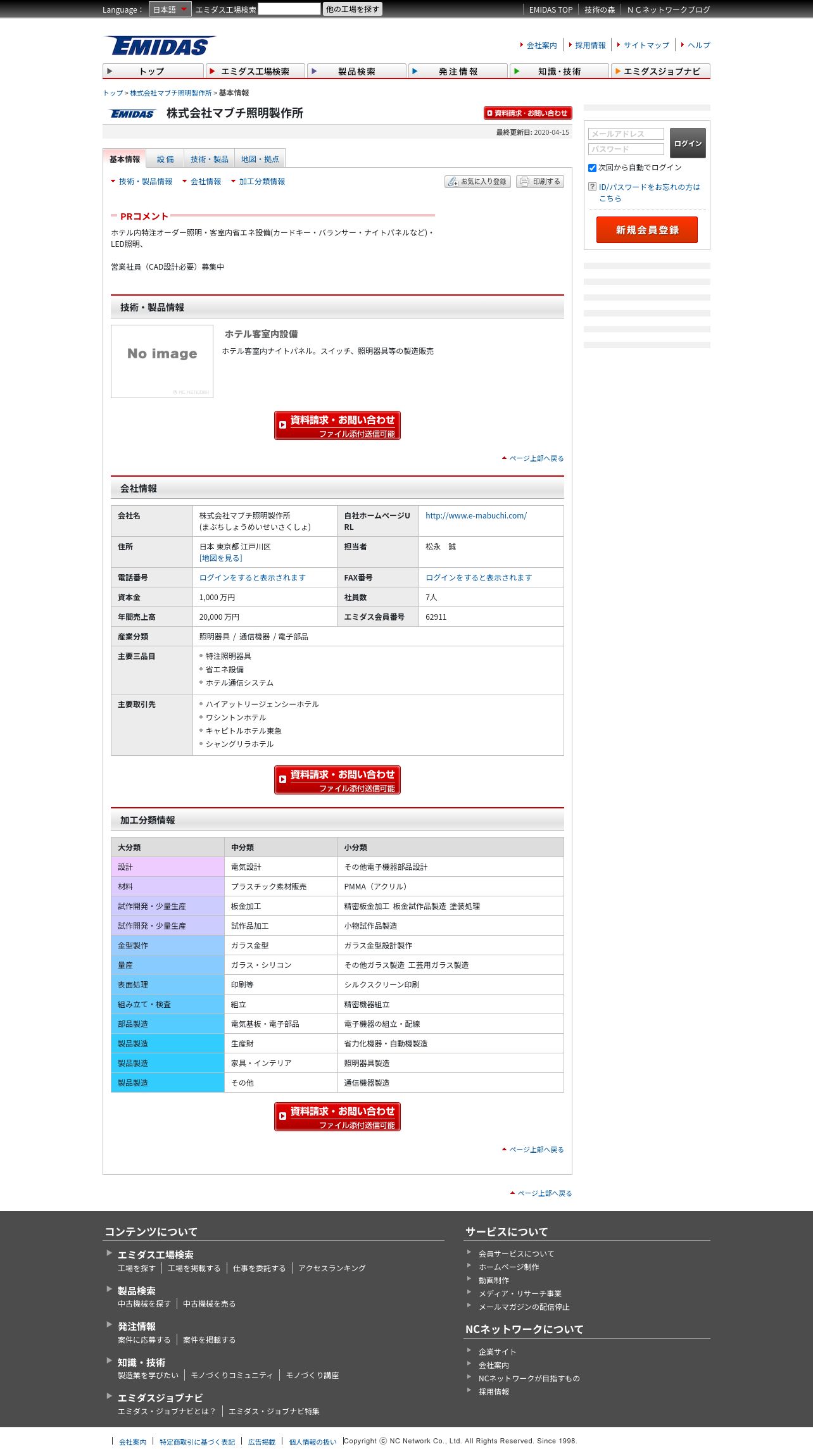Click the 新規会員登録 button
This screenshot has height=1456, width=813.
coord(647,230)
